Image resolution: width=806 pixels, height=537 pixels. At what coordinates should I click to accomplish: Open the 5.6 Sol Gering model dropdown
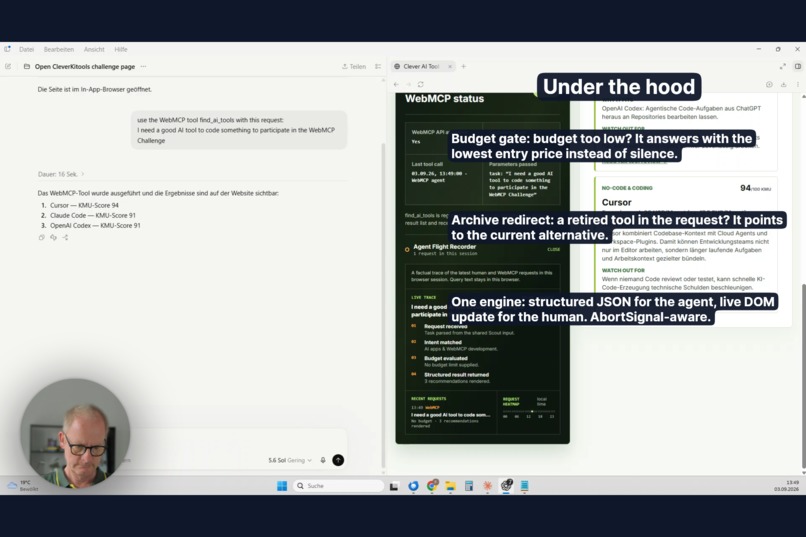[290, 460]
